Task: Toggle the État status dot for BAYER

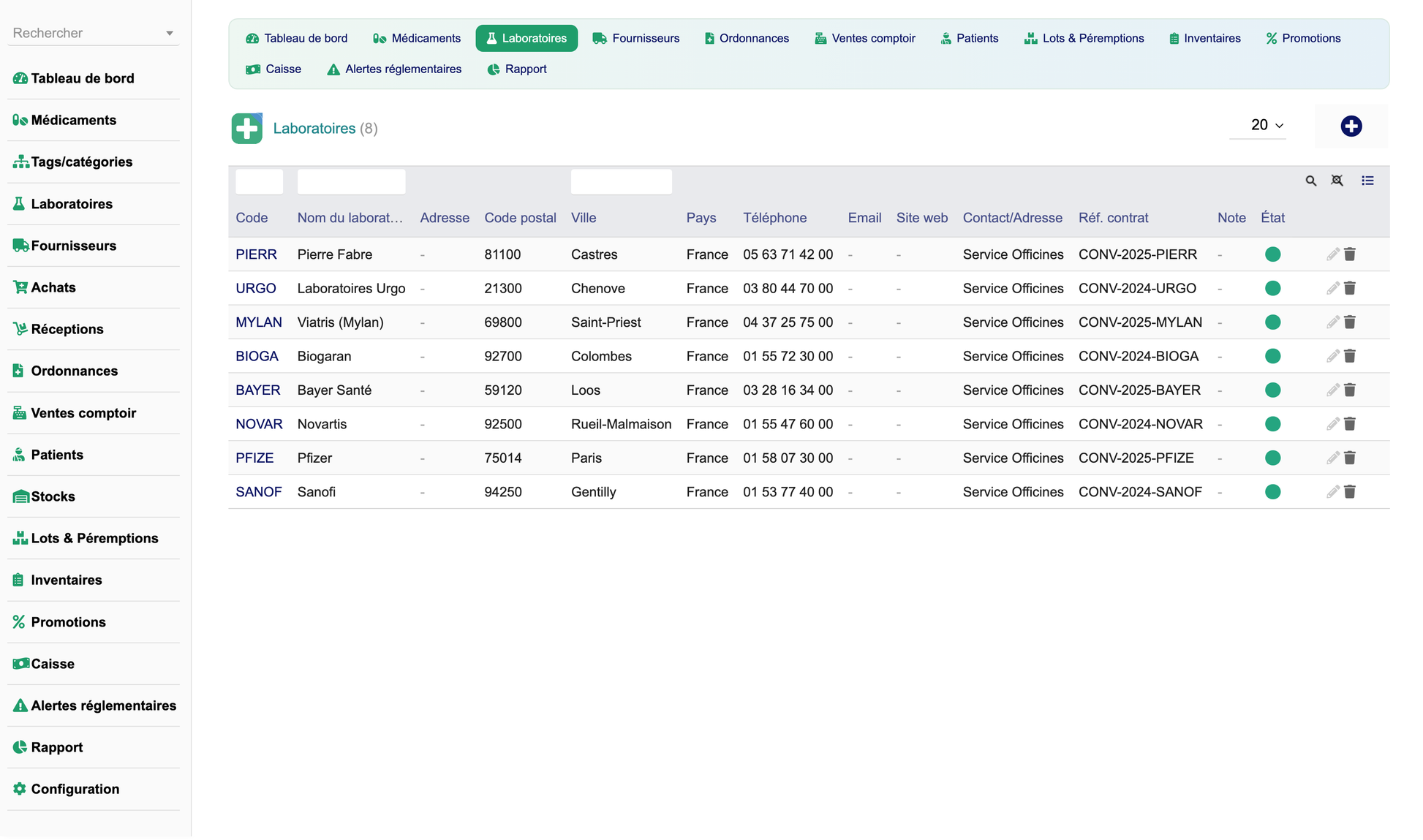Action: [1272, 390]
